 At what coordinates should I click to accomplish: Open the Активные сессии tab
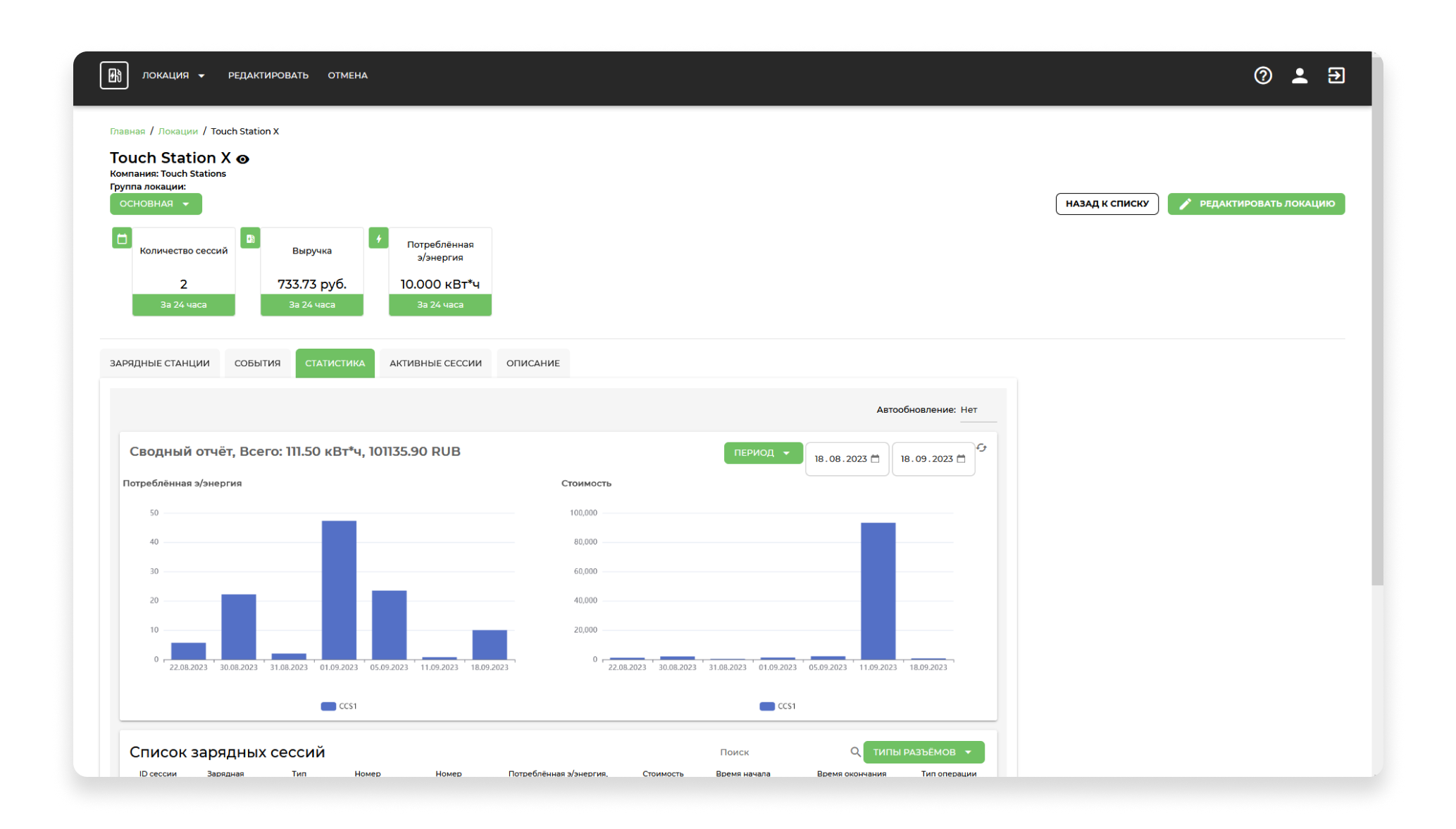435,363
